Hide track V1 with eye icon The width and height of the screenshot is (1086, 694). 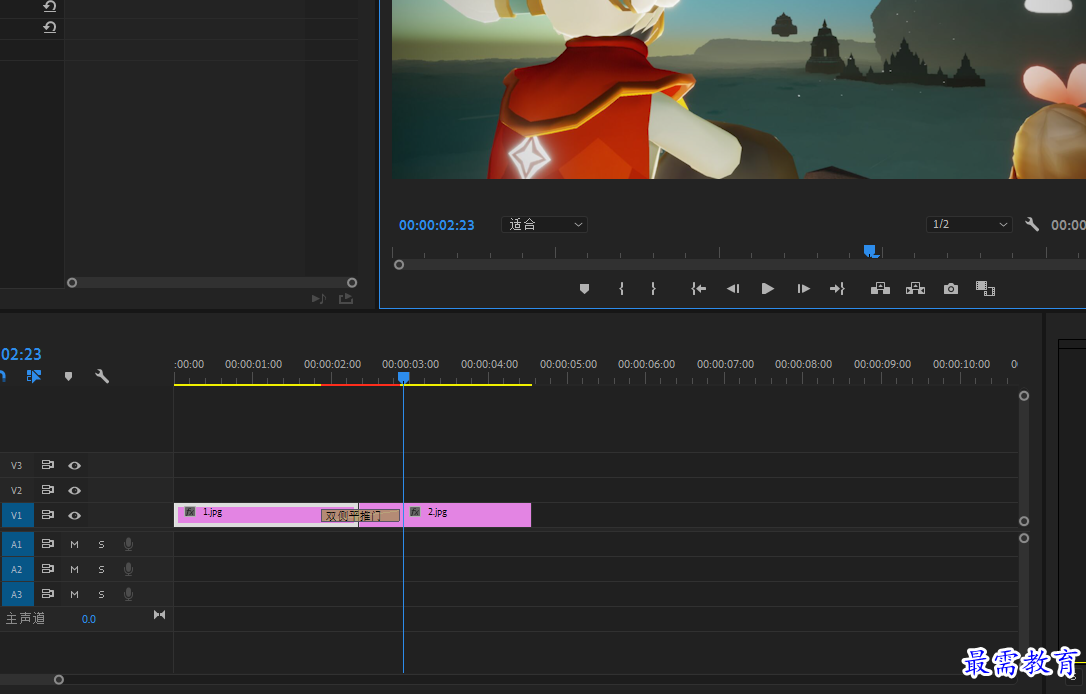coord(74,515)
